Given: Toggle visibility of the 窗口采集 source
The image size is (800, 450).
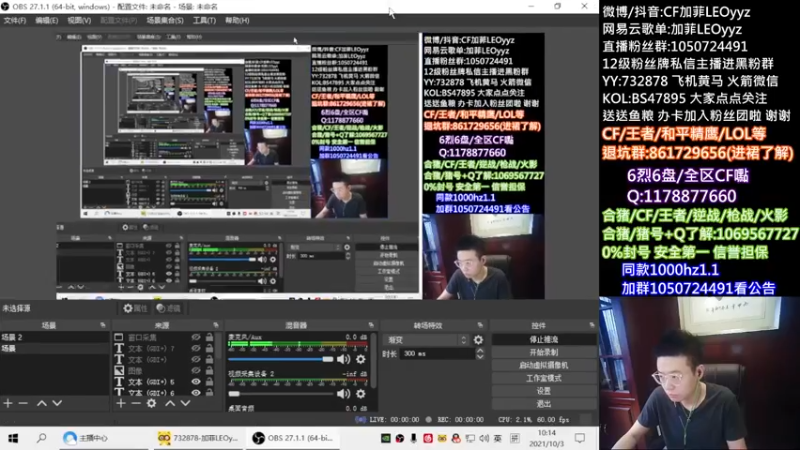Looking at the screenshot, I should 196,337.
